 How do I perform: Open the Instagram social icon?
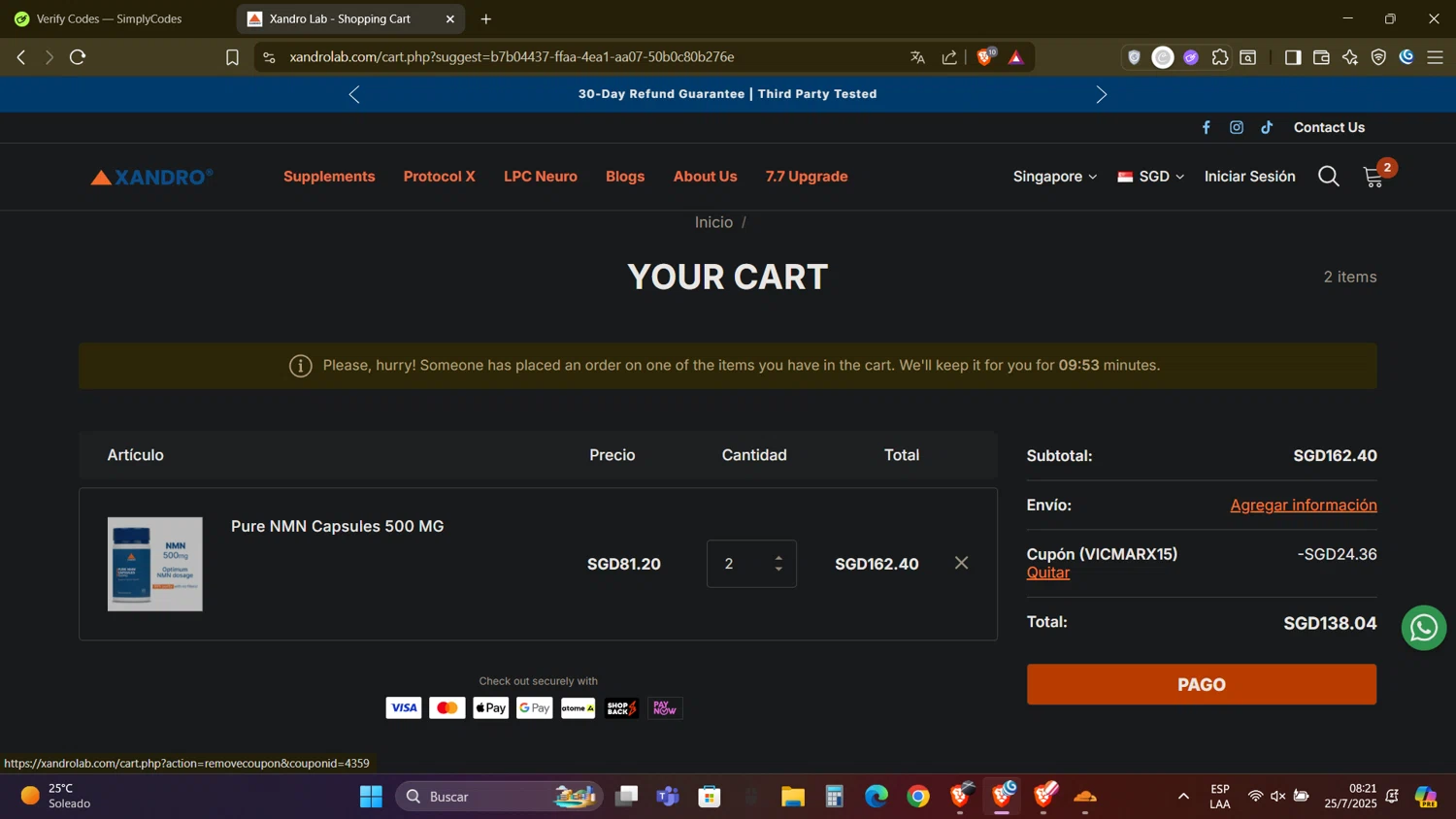[1237, 127]
